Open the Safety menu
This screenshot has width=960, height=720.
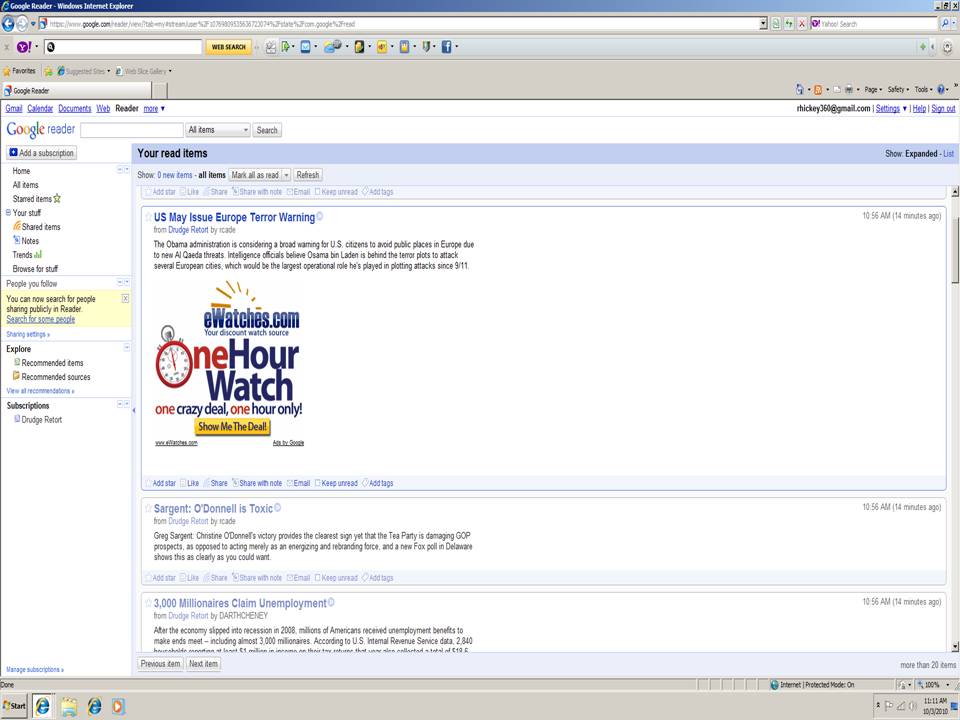898,89
